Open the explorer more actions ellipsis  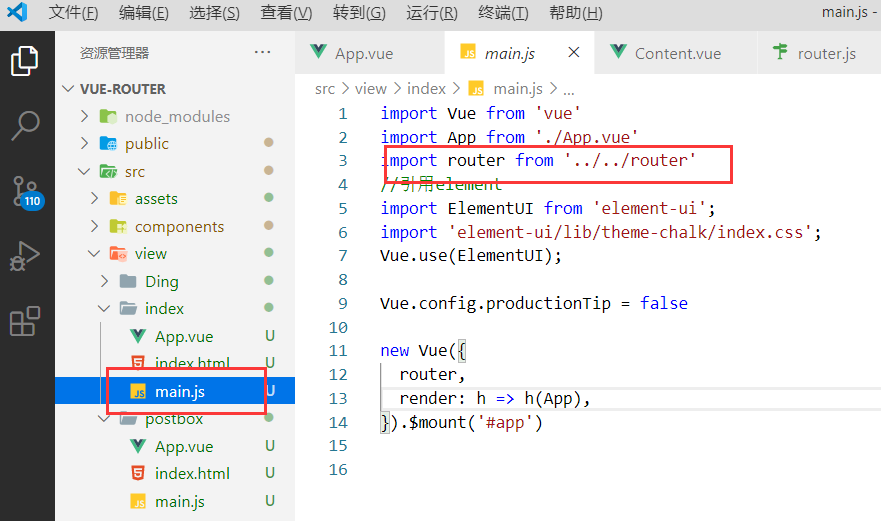(x=262, y=52)
